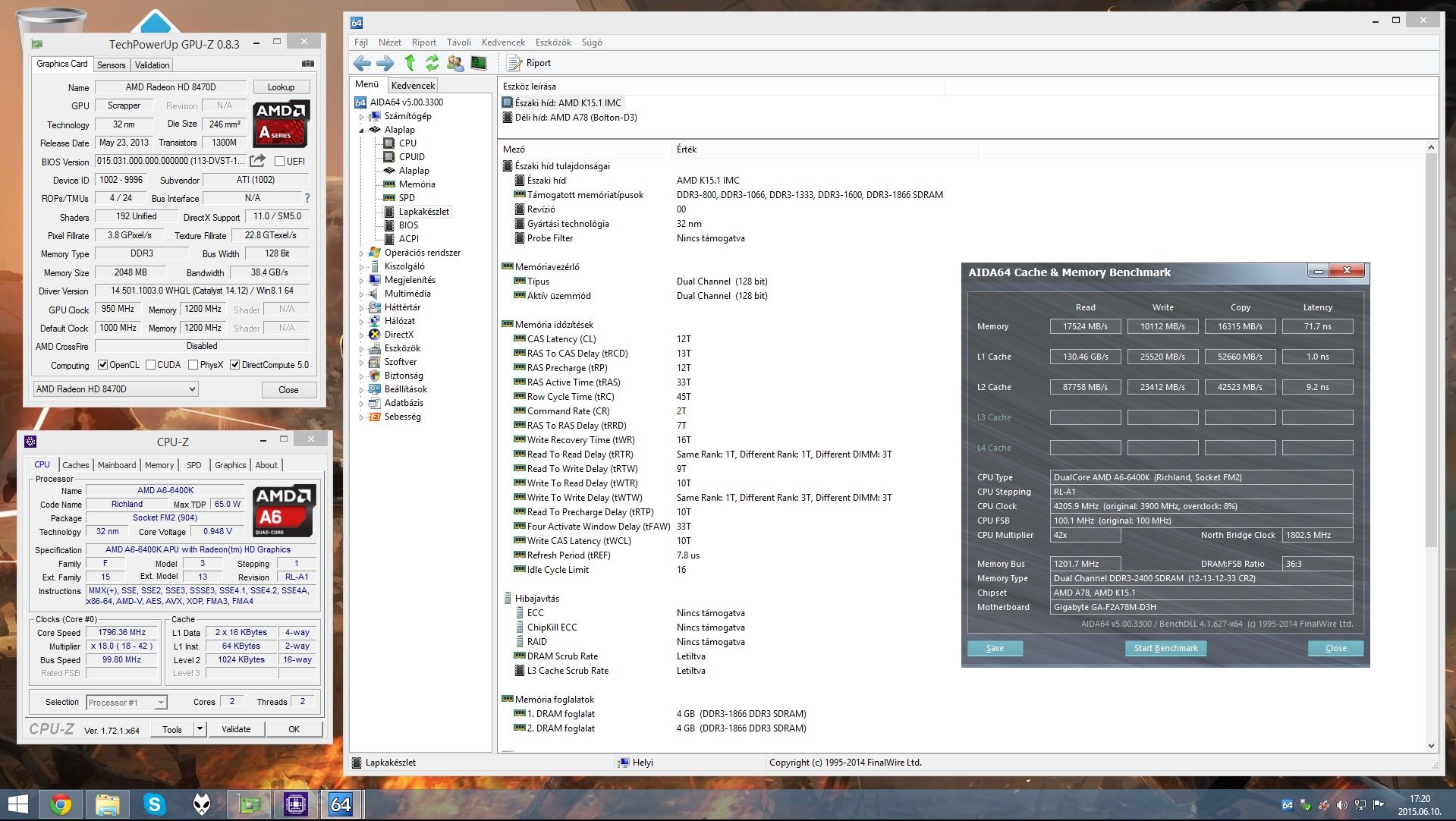Open the Windows Start button
The image size is (1456, 821).
point(17,804)
